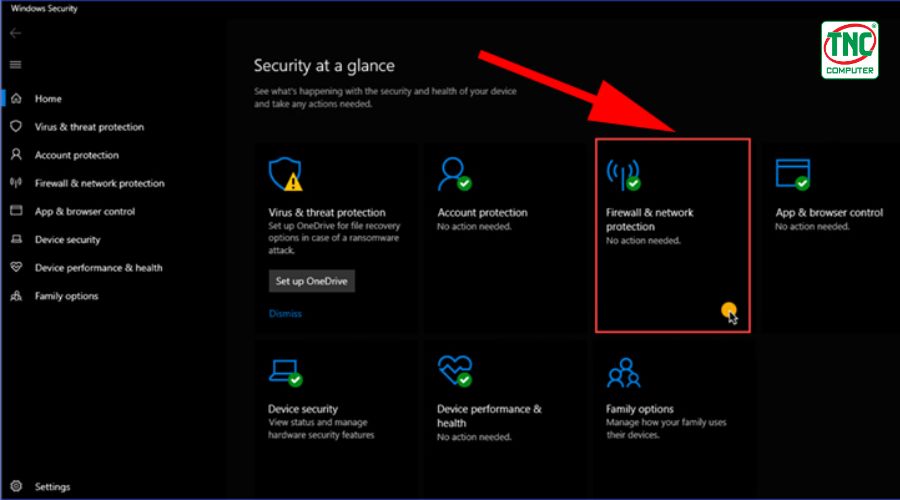This screenshot has height=500, width=900.
Task: Click the "Security at a glance" heading
Action: point(324,65)
